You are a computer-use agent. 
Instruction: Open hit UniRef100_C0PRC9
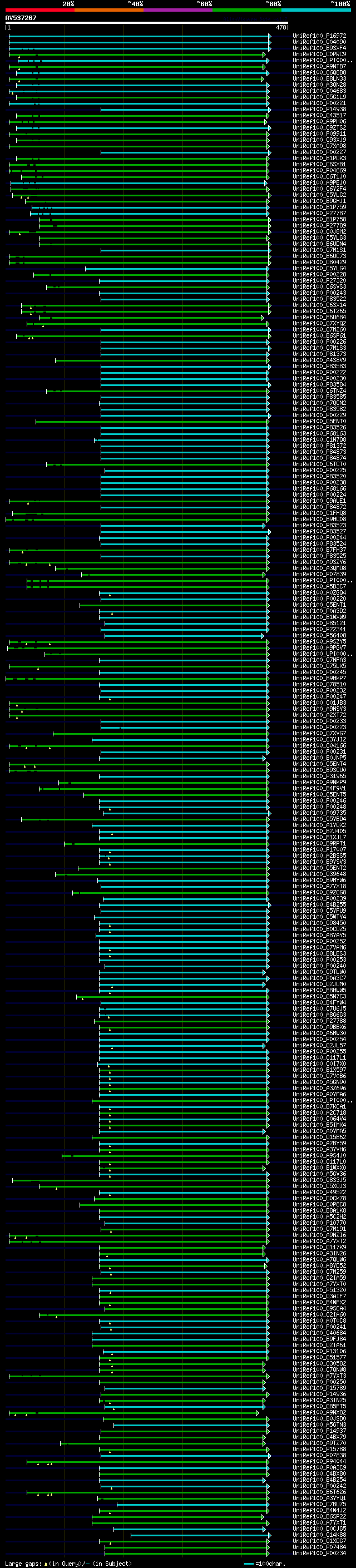click(319, 54)
